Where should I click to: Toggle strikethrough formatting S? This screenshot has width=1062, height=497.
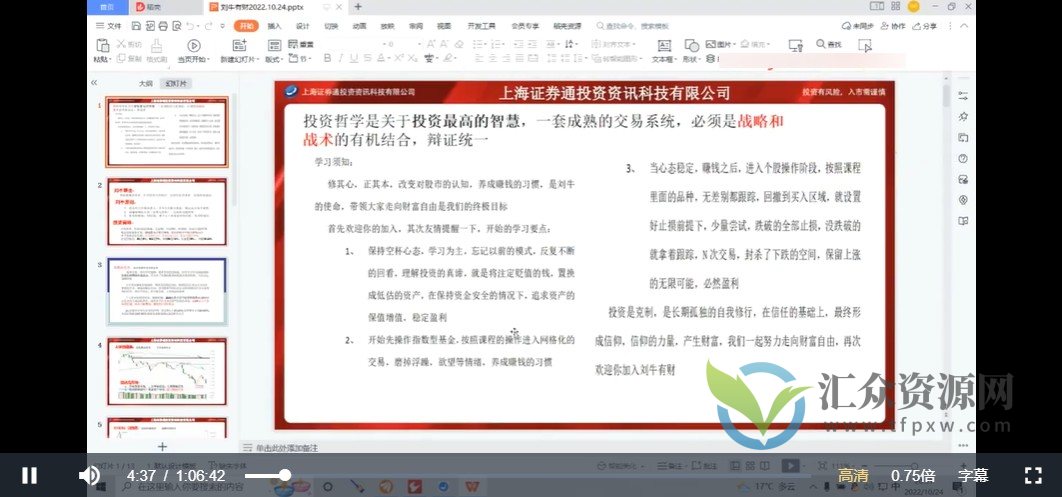coord(366,58)
